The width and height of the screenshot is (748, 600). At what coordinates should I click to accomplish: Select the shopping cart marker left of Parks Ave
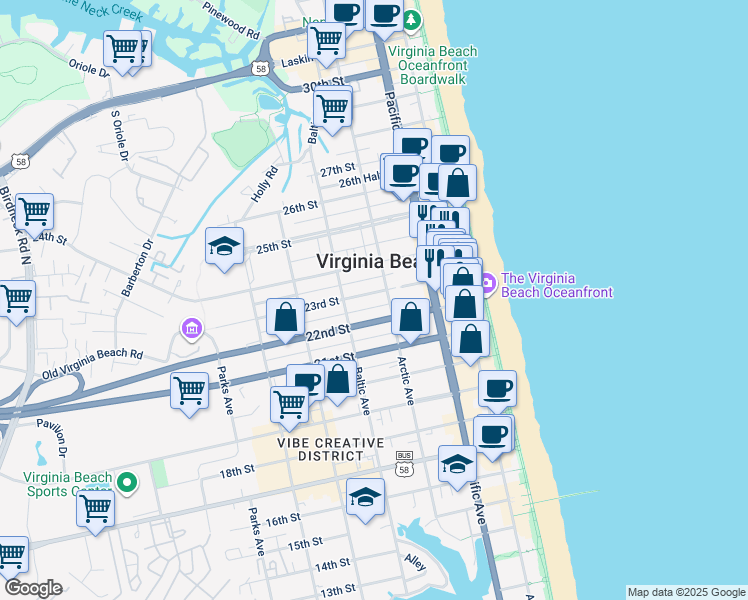(189, 394)
